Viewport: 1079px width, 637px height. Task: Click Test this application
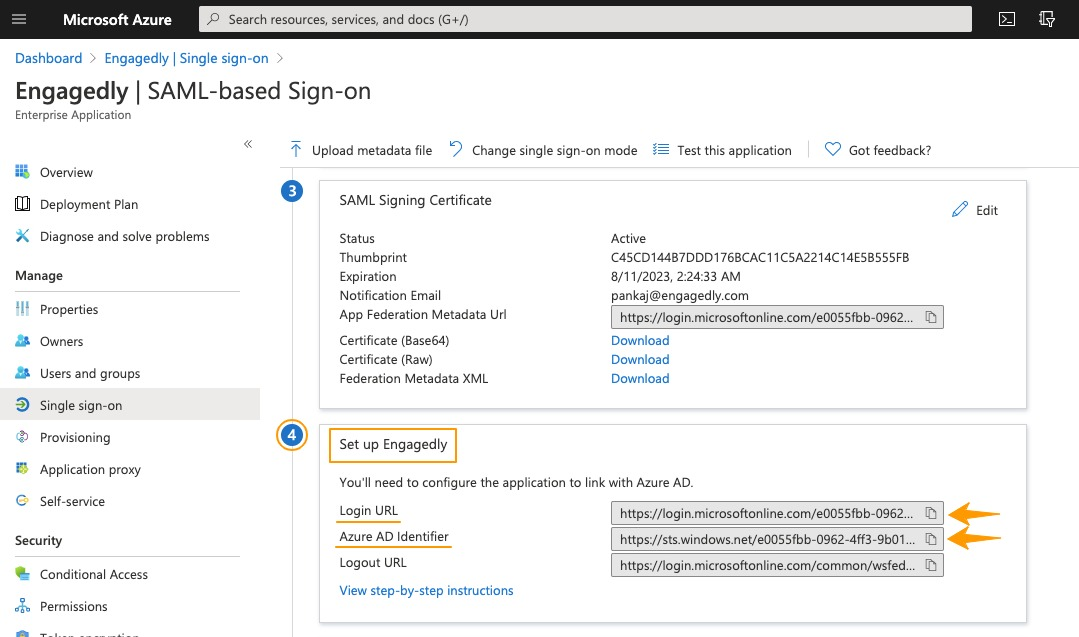click(722, 150)
